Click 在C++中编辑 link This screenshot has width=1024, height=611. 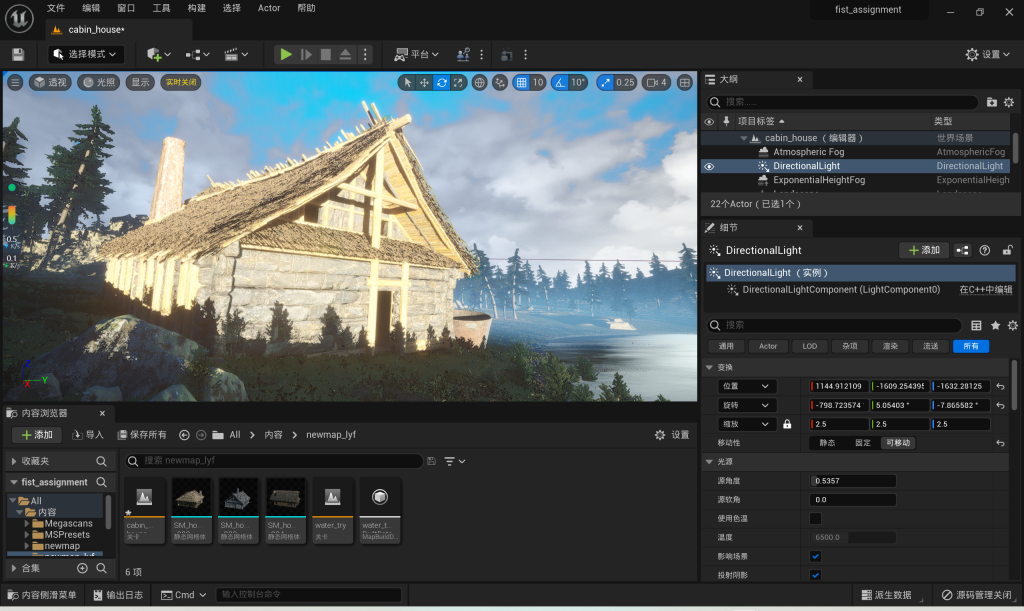click(x=985, y=289)
